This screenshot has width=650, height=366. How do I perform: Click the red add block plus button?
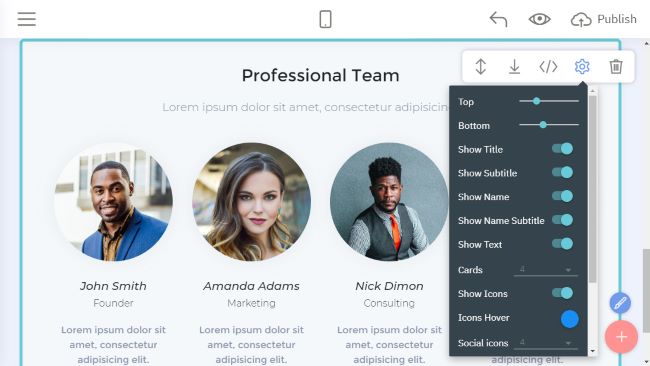tap(621, 337)
